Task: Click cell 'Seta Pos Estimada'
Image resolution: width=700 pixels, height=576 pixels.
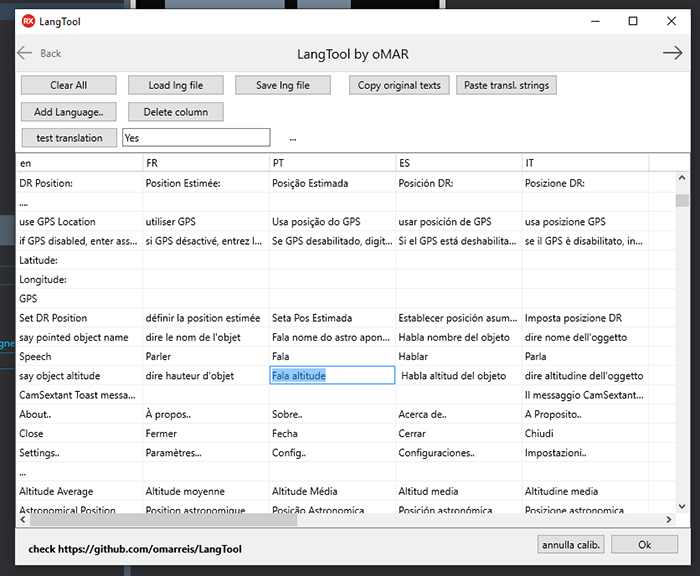Action: coord(332,318)
